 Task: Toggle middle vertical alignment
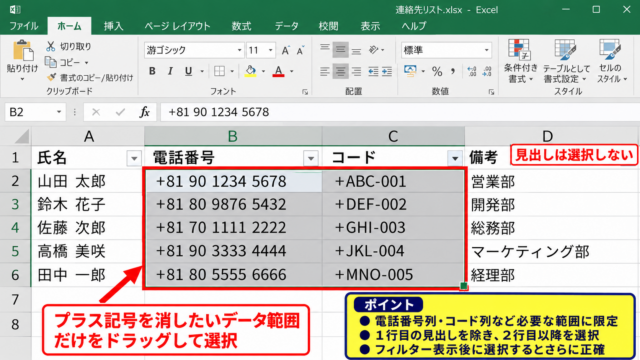(340, 50)
